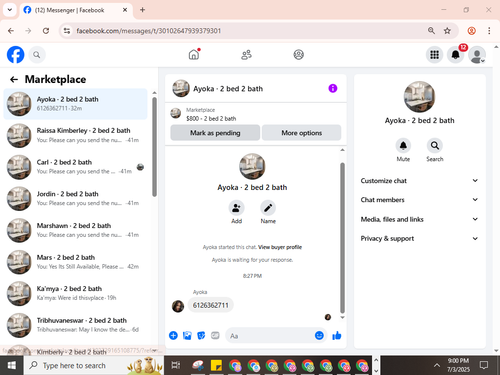Open the account profile avatar menu
The image size is (500, 375).
pos(477,55)
